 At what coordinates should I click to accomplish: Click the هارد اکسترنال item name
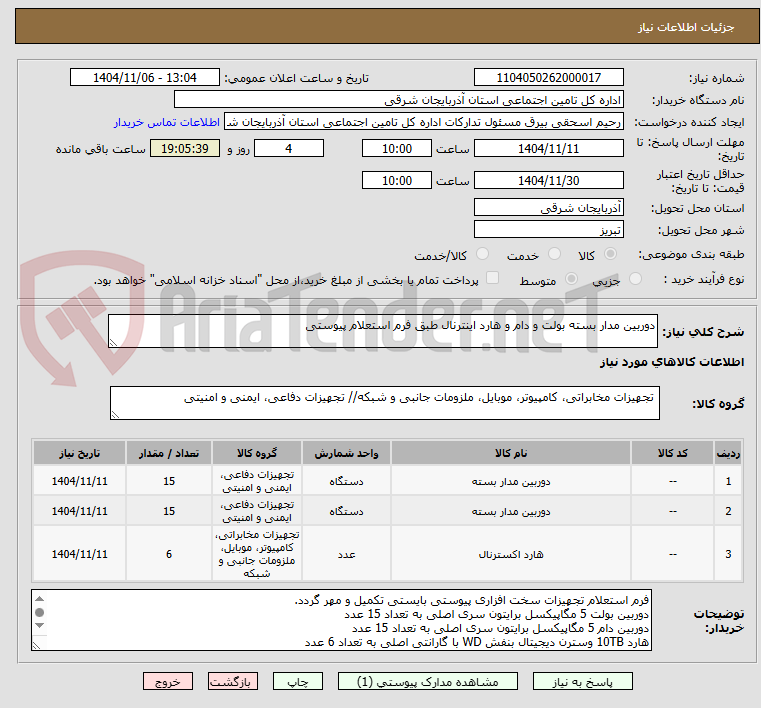click(511, 554)
